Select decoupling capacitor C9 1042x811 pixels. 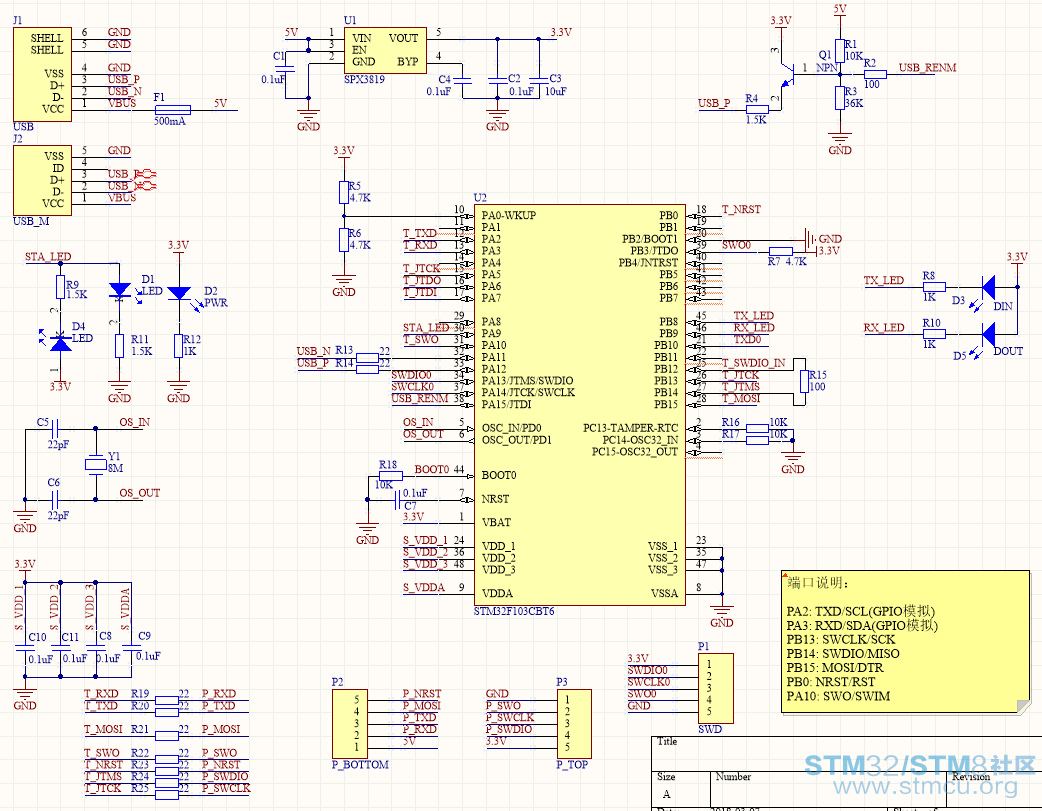tap(132, 648)
